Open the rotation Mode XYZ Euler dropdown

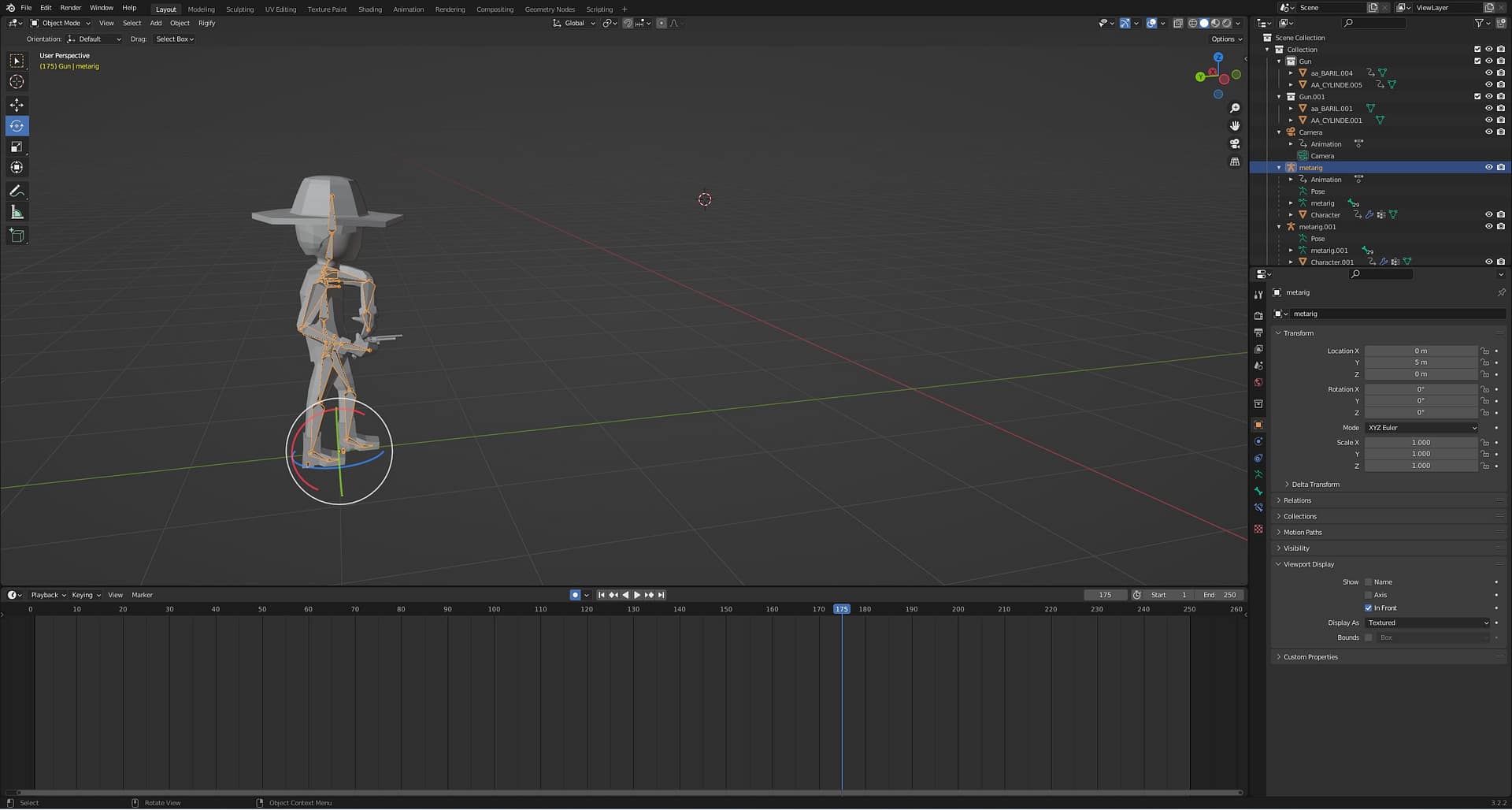1421,428
